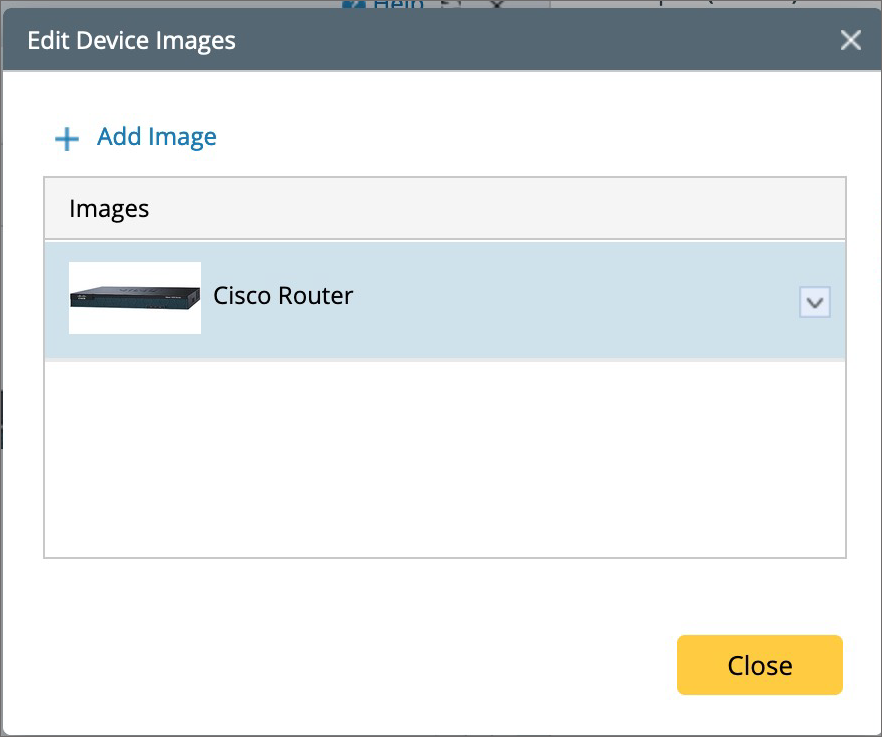This screenshot has height=737, width=882.
Task: Click the Add Image link text
Action: pos(156,137)
